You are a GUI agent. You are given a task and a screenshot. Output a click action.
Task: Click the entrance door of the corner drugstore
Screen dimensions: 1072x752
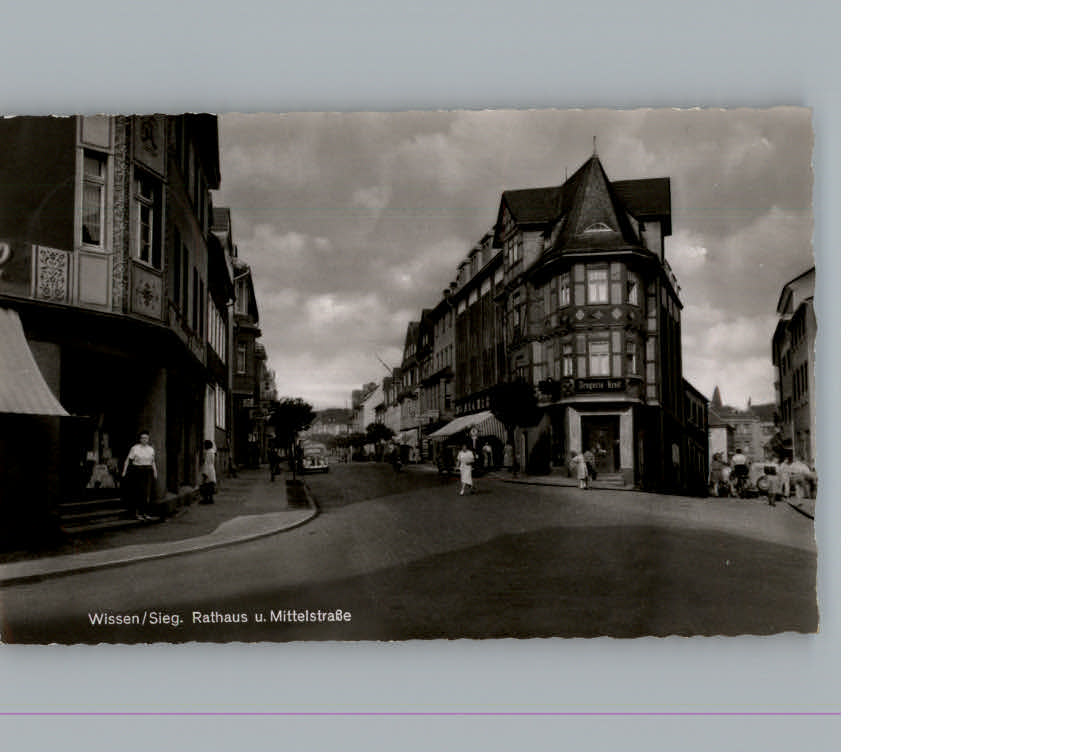coord(601,442)
